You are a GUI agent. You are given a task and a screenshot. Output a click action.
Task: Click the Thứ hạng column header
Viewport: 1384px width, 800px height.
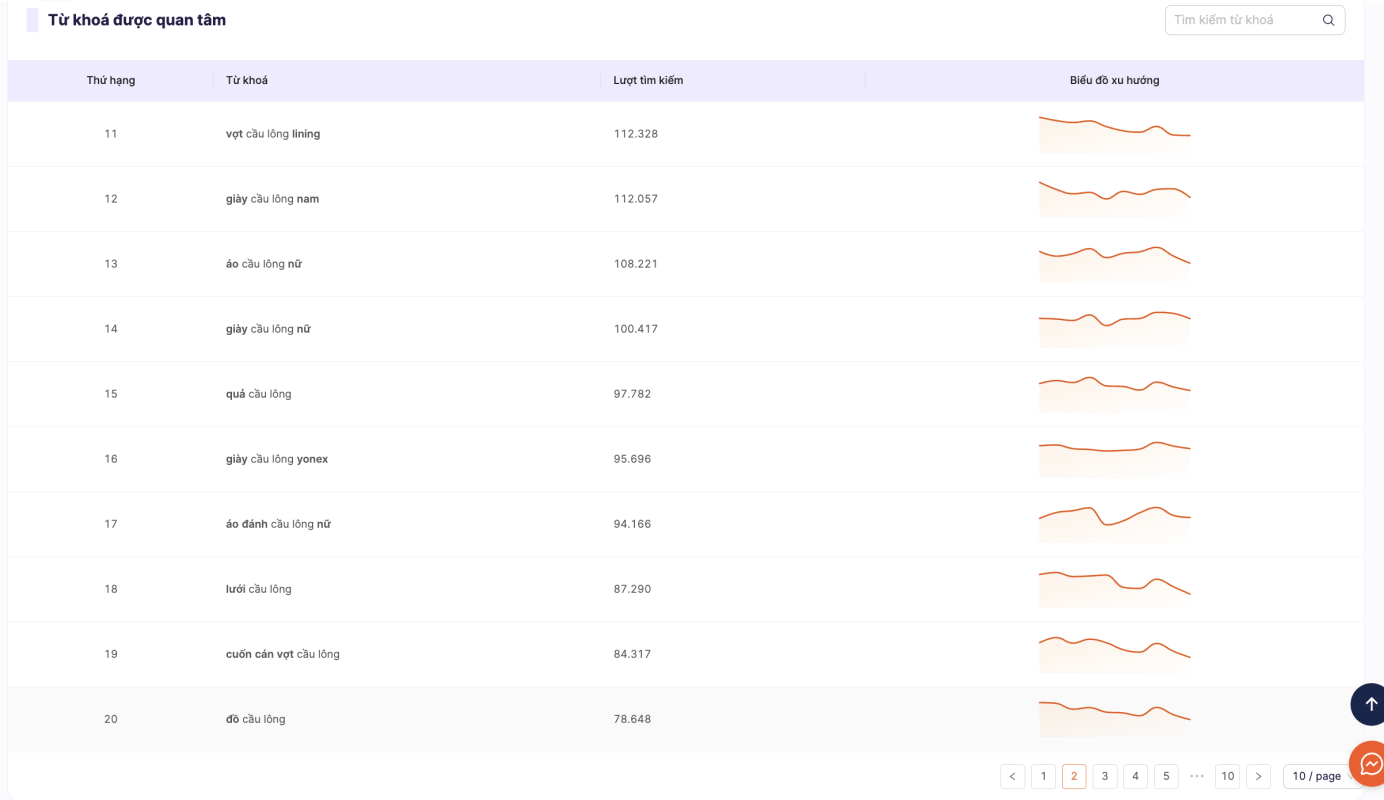pyautogui.click(x=111, y=80)
